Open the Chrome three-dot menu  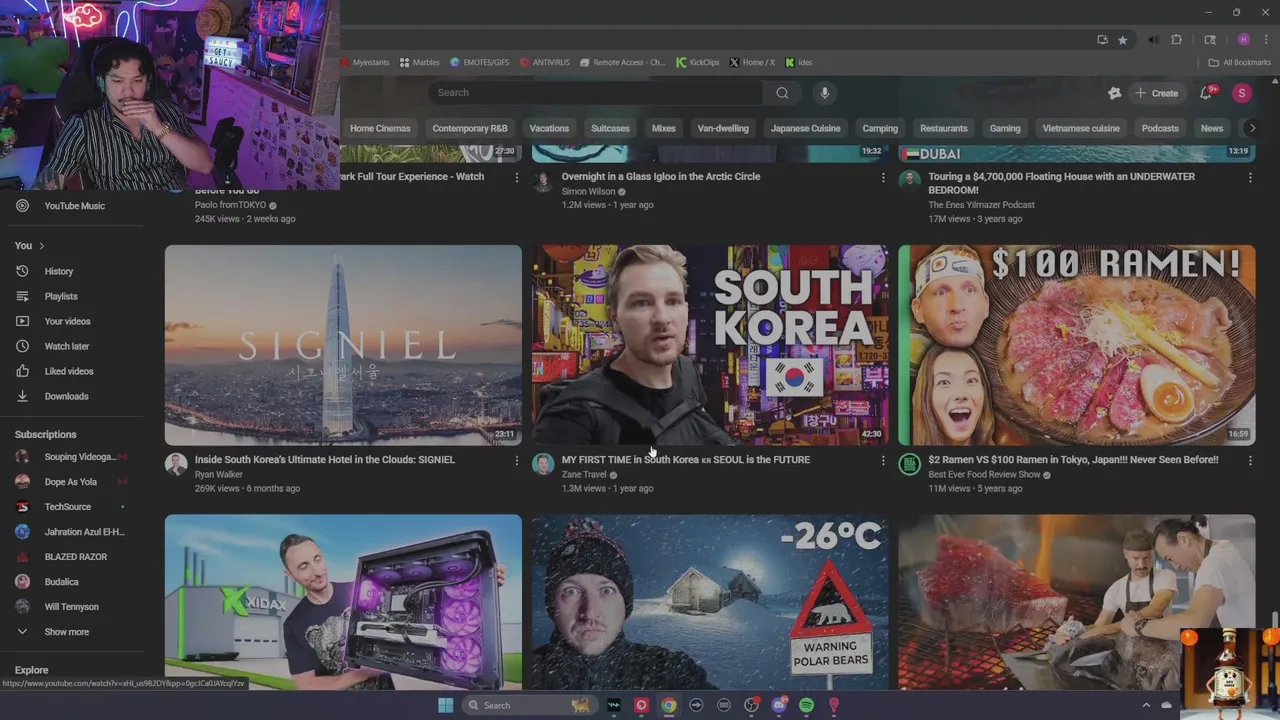1265,40
